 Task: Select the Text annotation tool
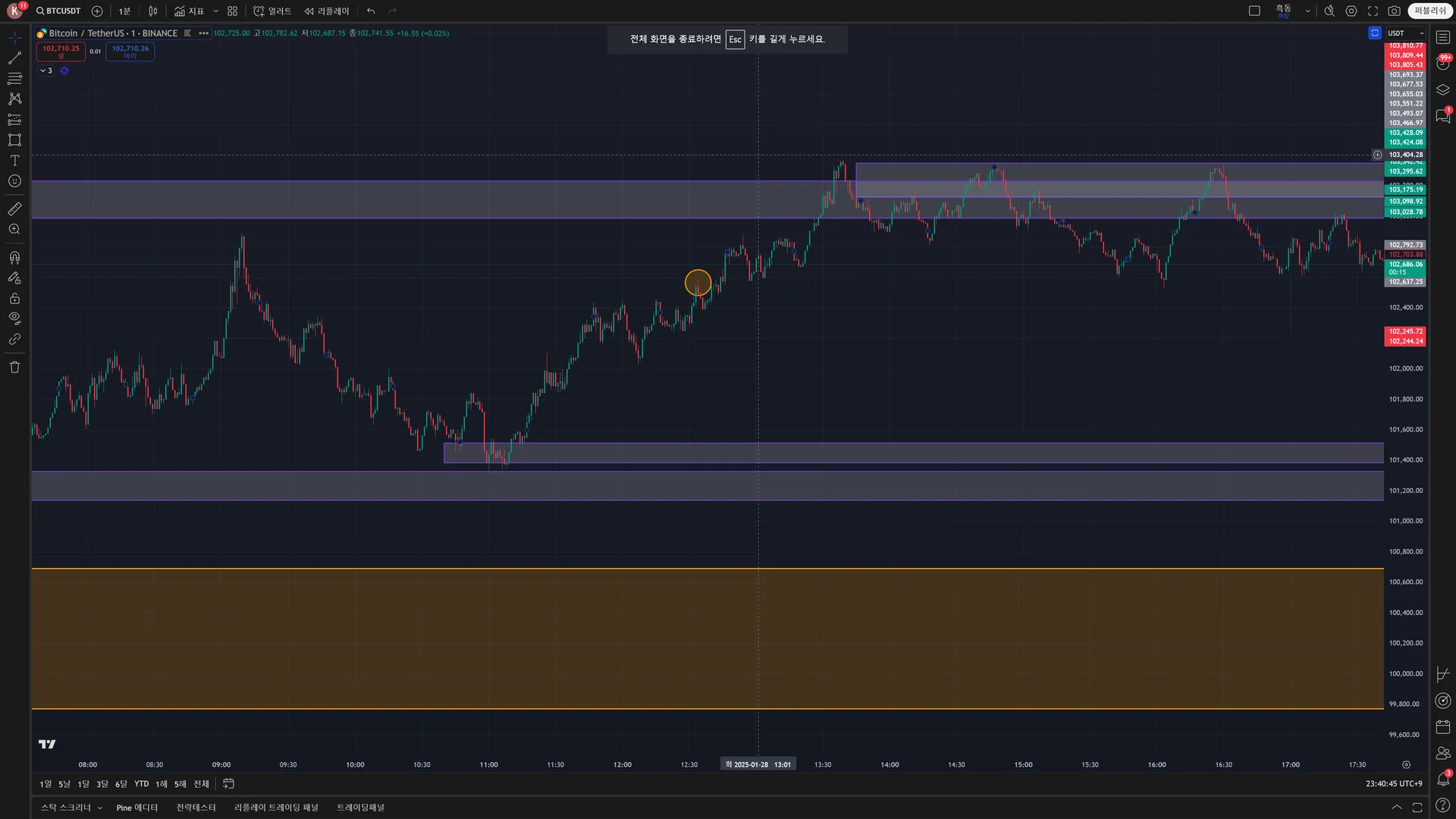pyautogui.click(x=14, y=161)
